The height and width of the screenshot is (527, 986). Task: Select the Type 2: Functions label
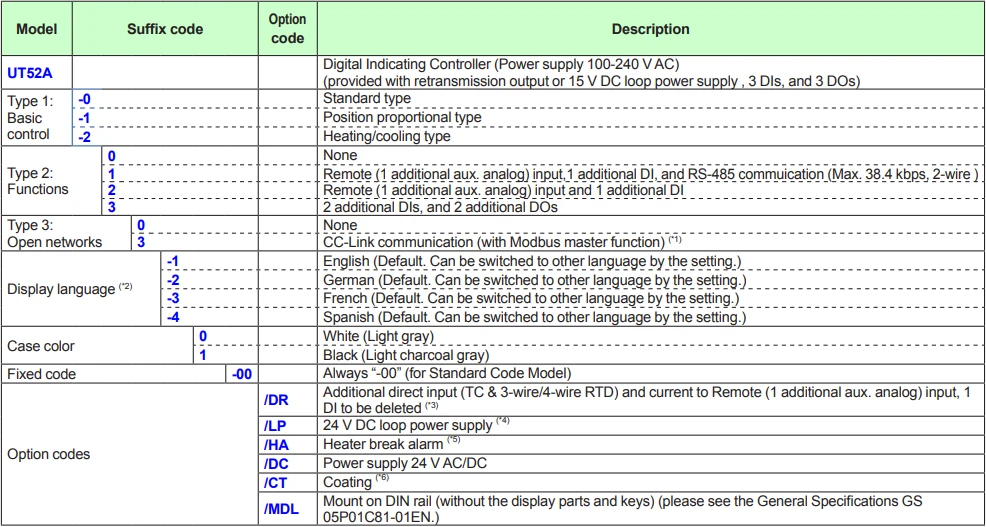pyautogui.click(x=38, y=180)
